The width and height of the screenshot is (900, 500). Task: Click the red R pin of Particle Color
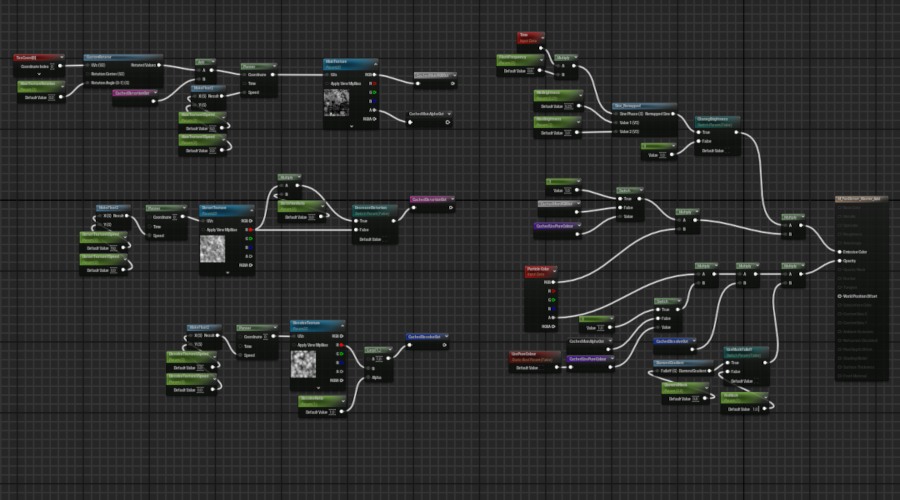tap(553, 291)
